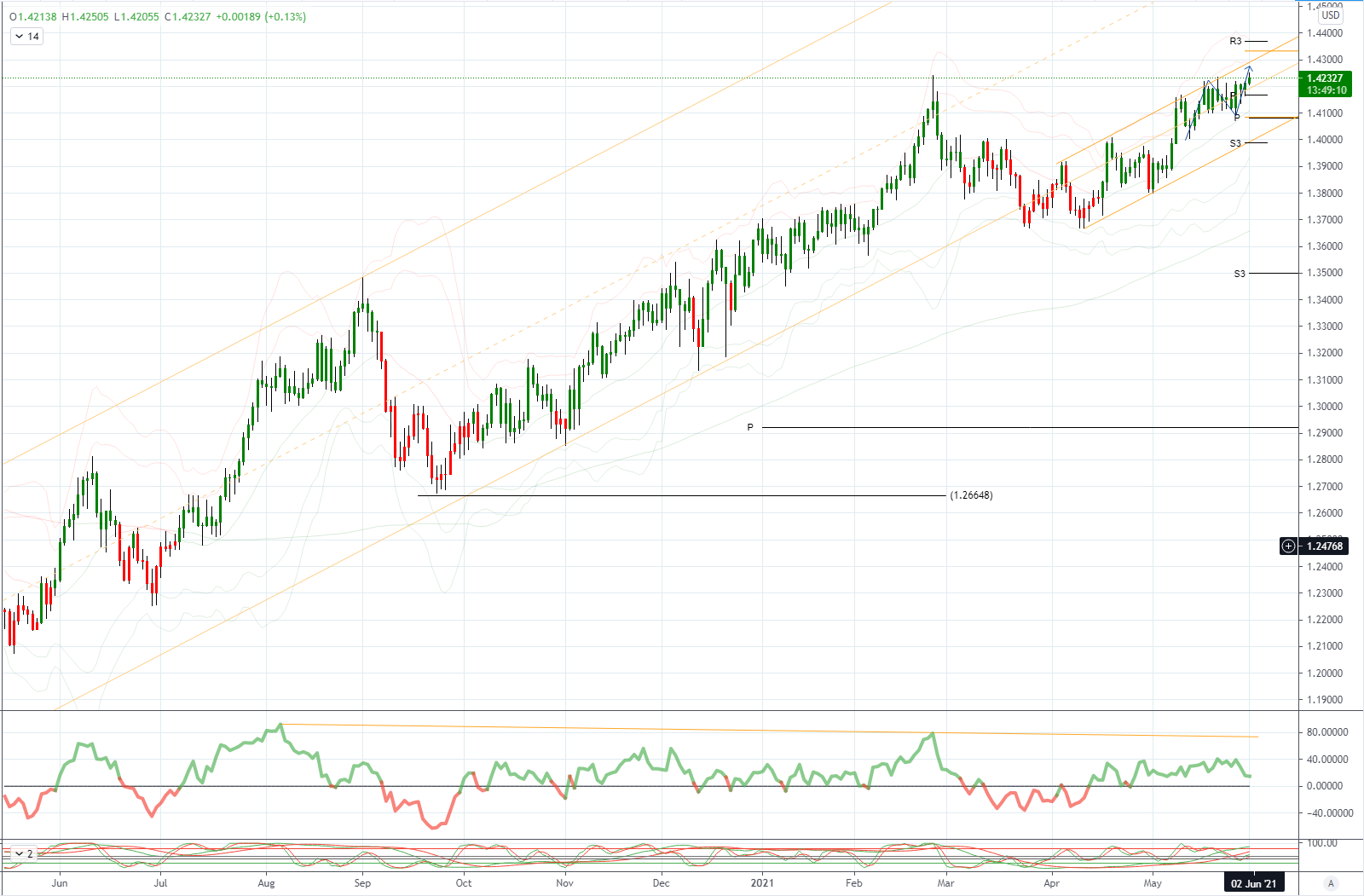Click the 1.40000 price axis label
The width and height of the screenshot is (1364, 896).
pyautogui.click(x=1325, y=140)
